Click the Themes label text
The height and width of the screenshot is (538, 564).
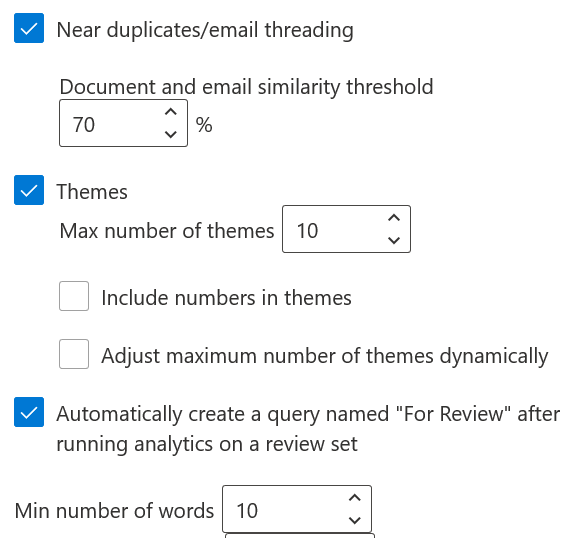coord(92,191)
